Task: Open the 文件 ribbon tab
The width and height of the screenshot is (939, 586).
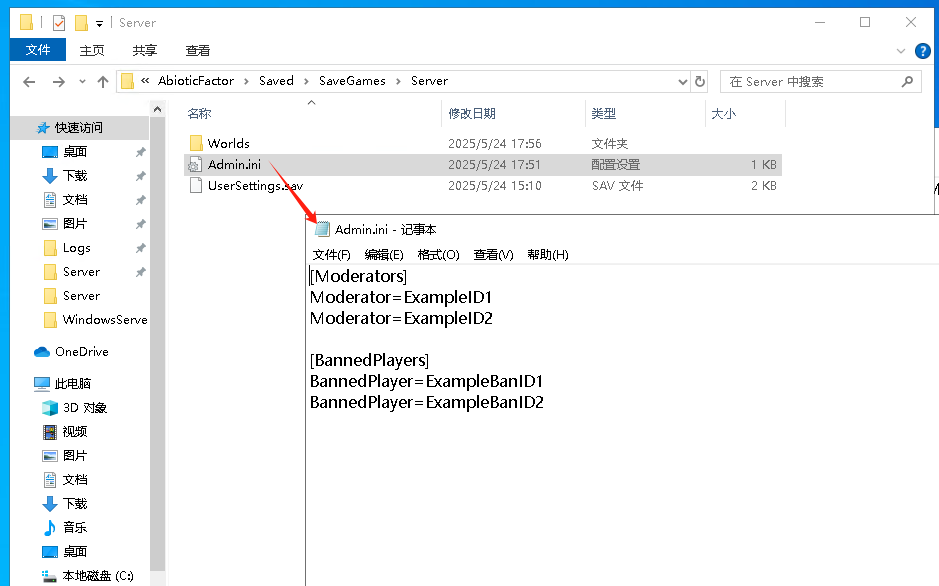Action: pos(38,50)
